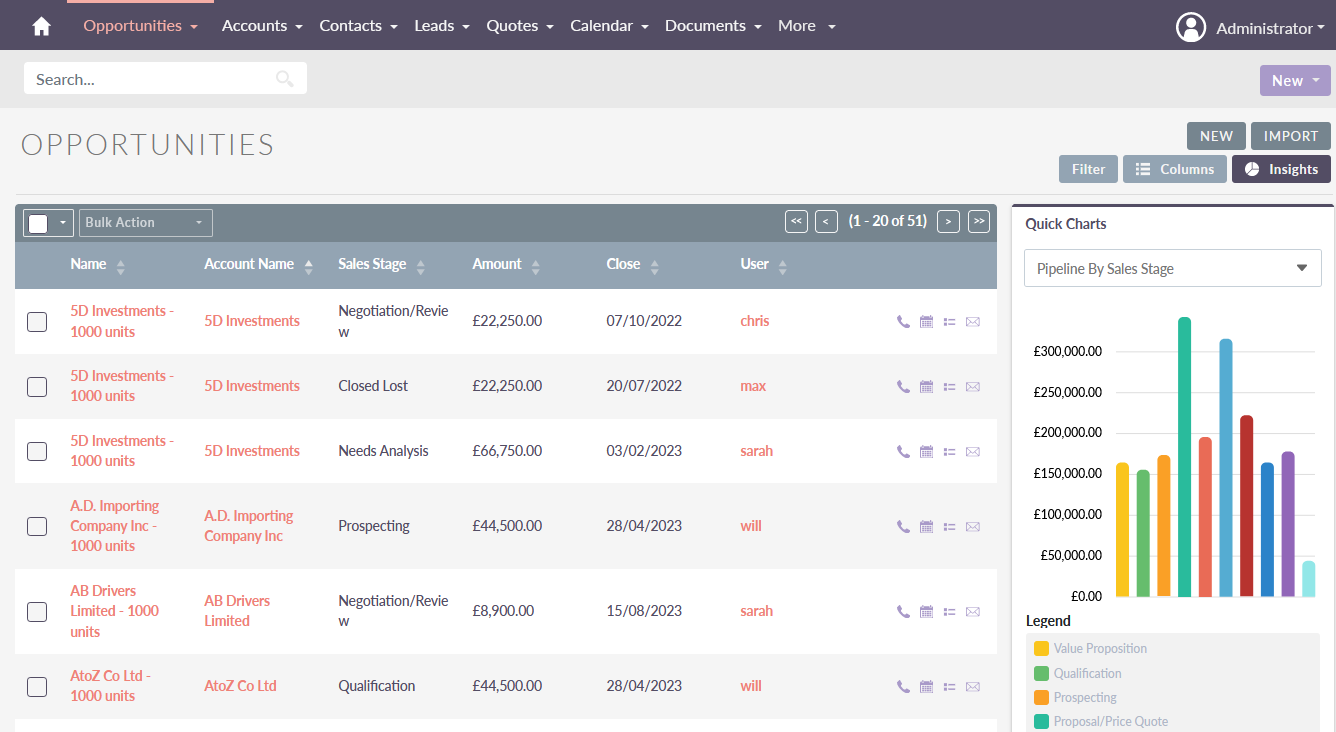Log a call on the Closed Lost row
The image size is (1336, 732).
[x=903, y=387]
